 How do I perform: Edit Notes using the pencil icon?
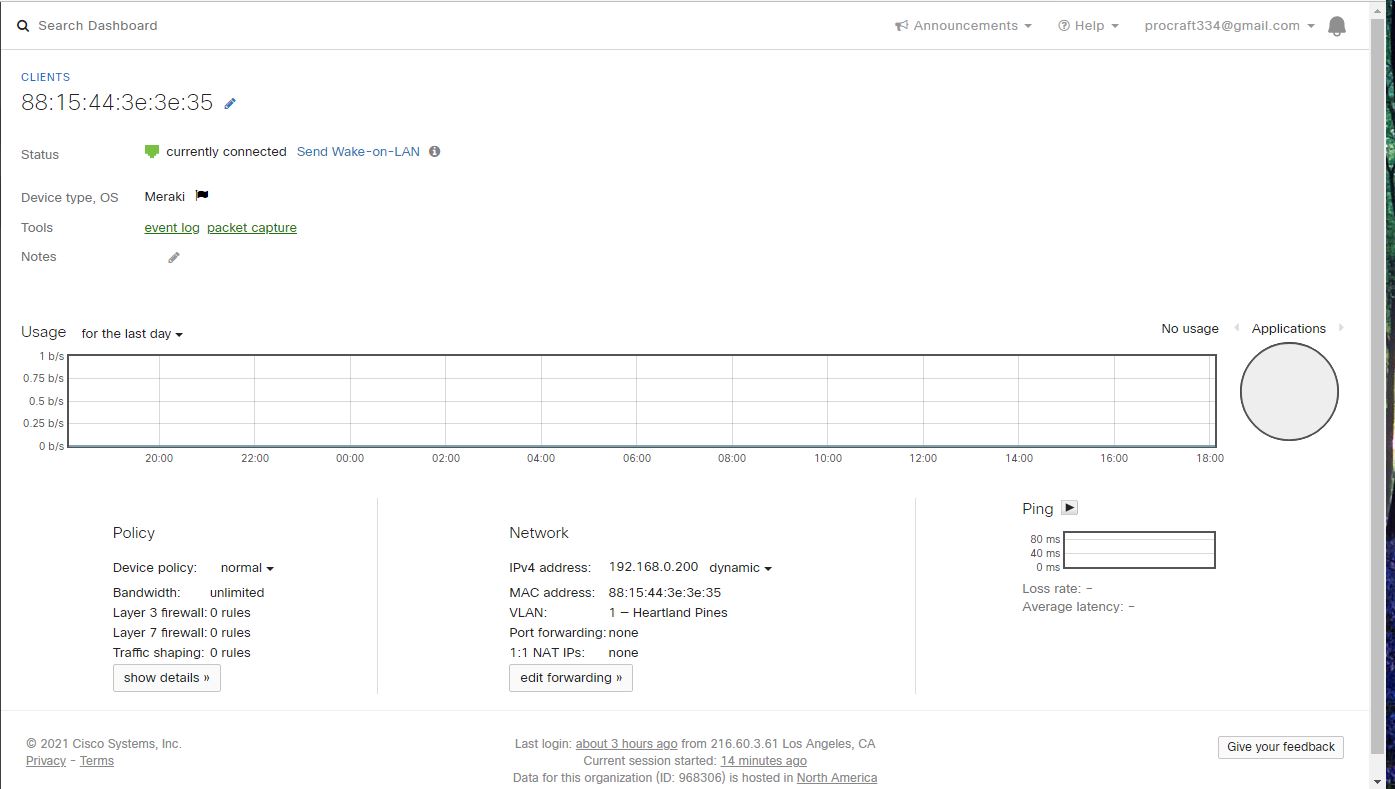[x=173, y=258]
